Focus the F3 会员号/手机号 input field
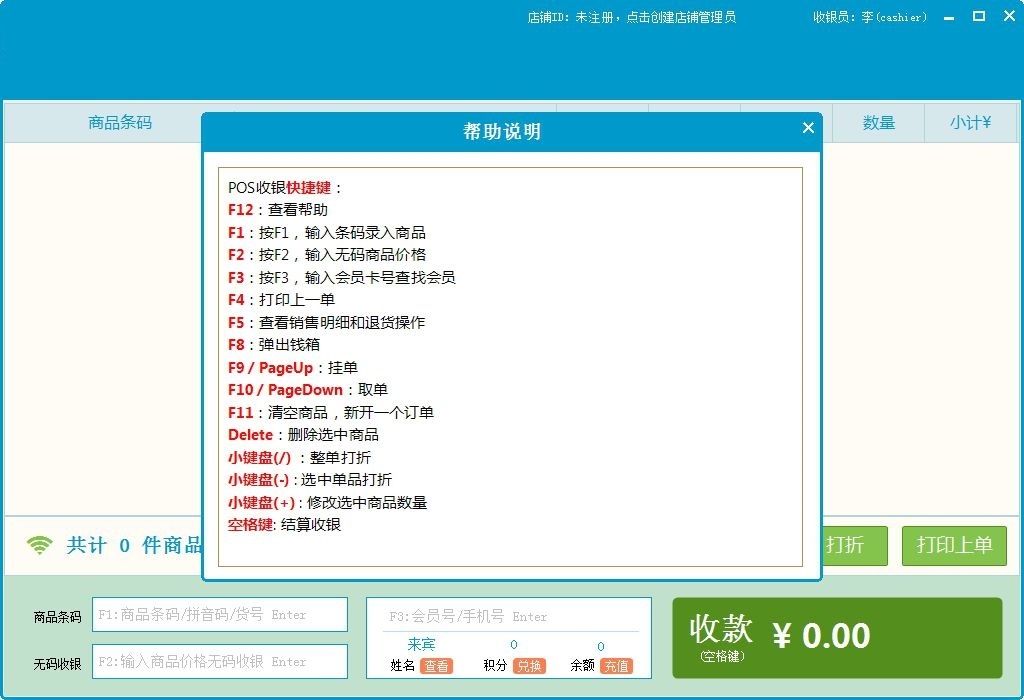The width and height of the screenshot is (1024, 700). coord(510,616)
